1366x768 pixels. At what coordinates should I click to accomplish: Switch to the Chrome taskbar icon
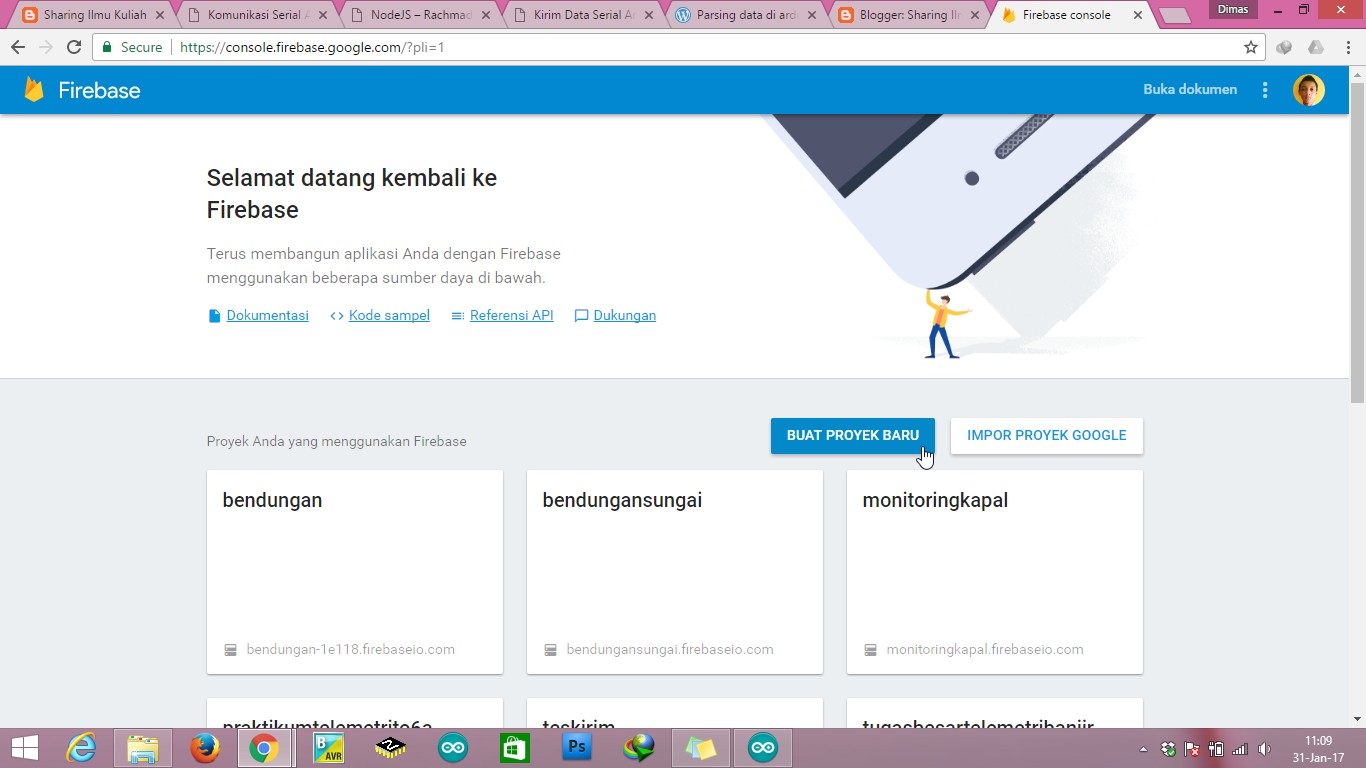pyautogui.click(x=264, y=748)
